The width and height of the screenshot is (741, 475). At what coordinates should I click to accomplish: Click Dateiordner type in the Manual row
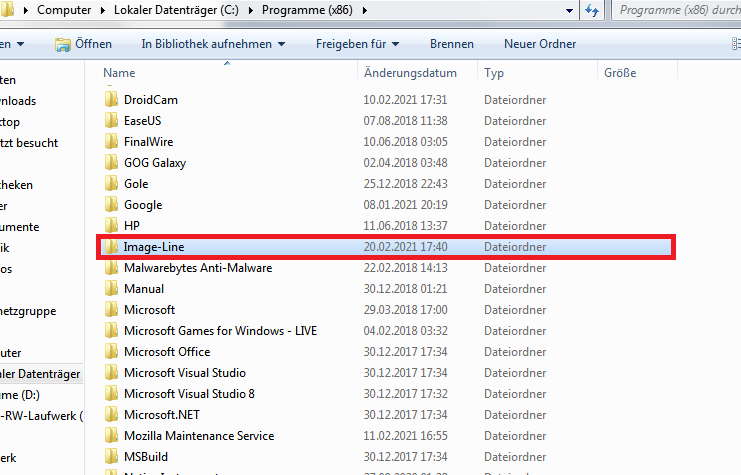click(515, 288)
